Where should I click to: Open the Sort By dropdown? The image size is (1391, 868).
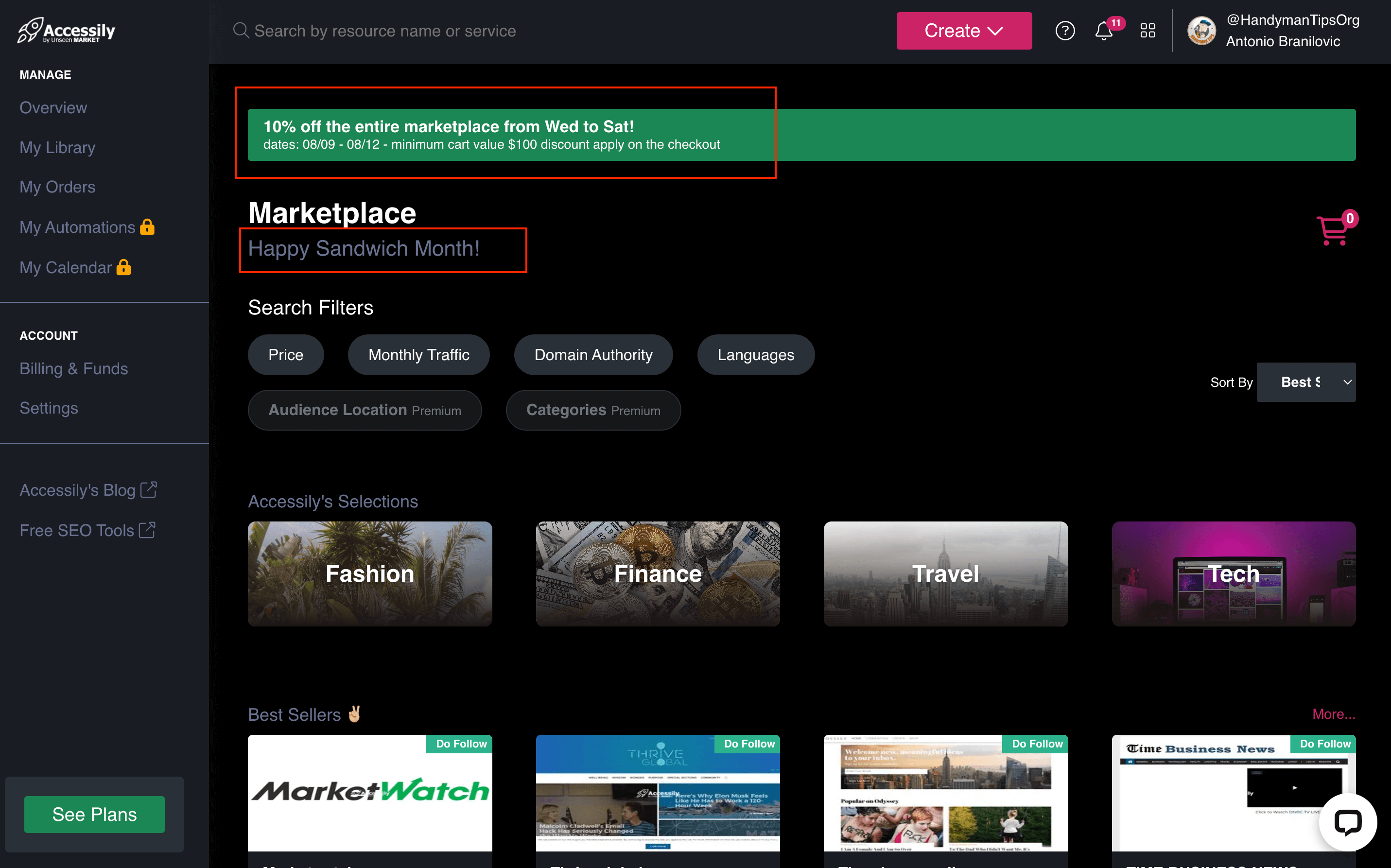click(1306, 382)
